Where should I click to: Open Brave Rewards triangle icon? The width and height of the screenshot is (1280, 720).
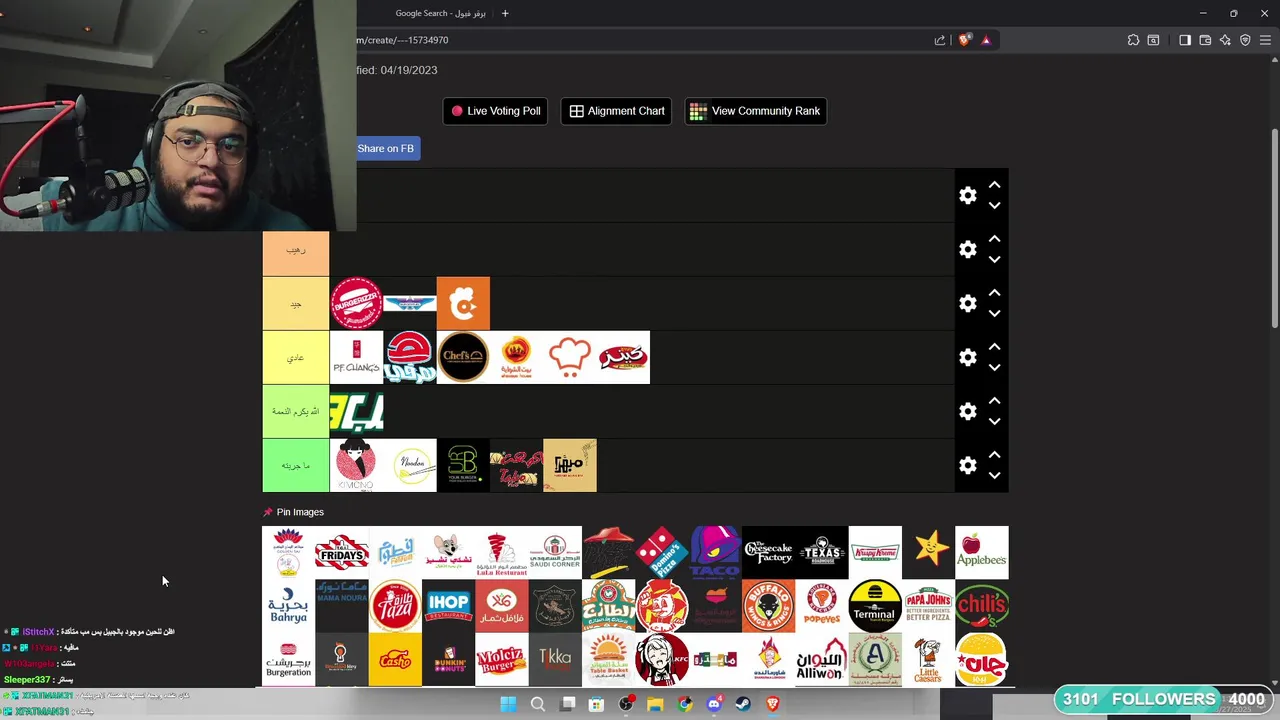coord(986,40)
